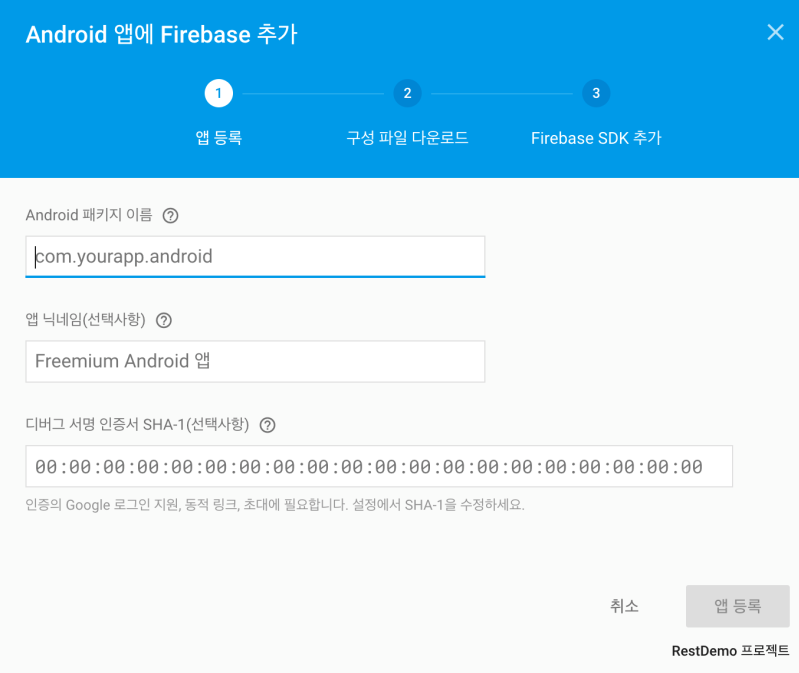
Task: Focus the Android package name field
Action: tap(255, 257)
